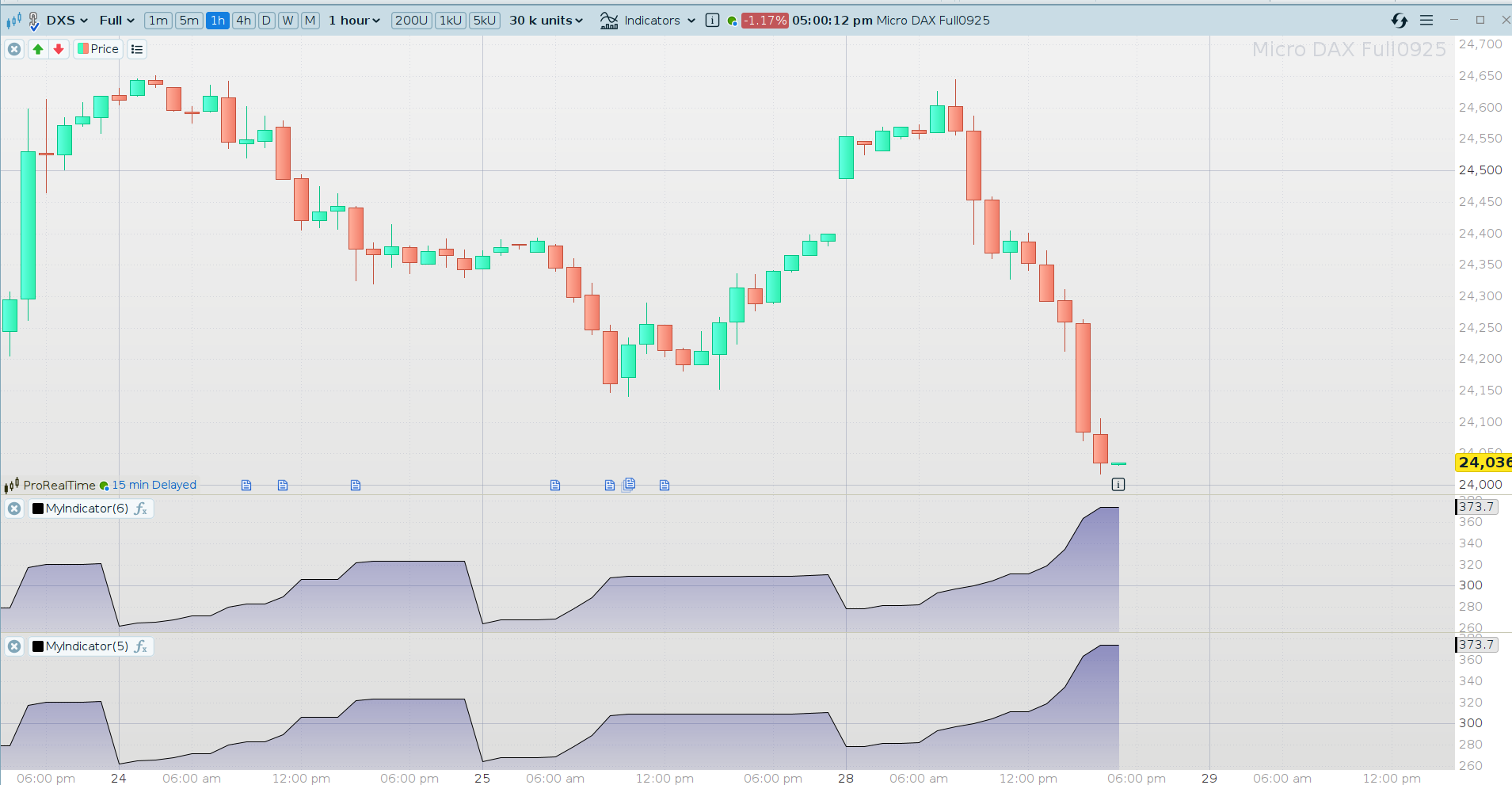
Task: Expand the Full session dropdown
Action: point(116,21)
